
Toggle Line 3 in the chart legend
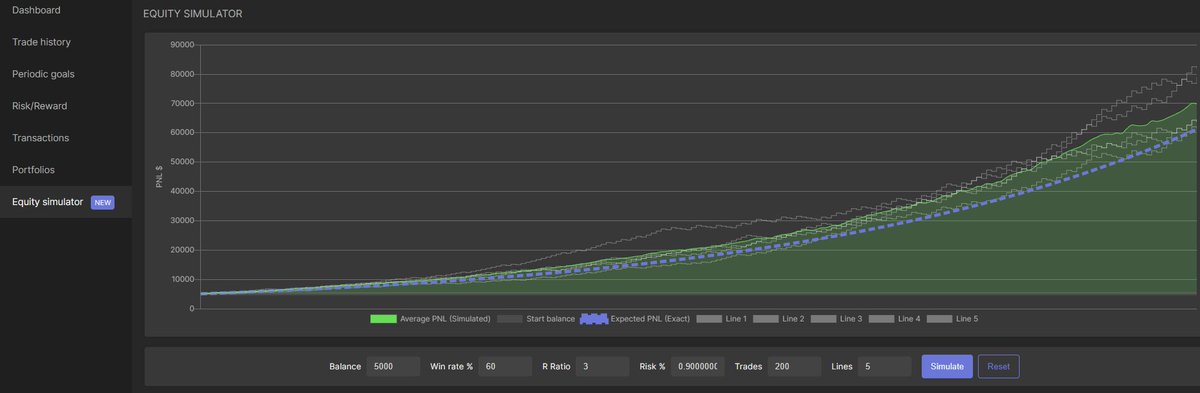coord(837,319)
